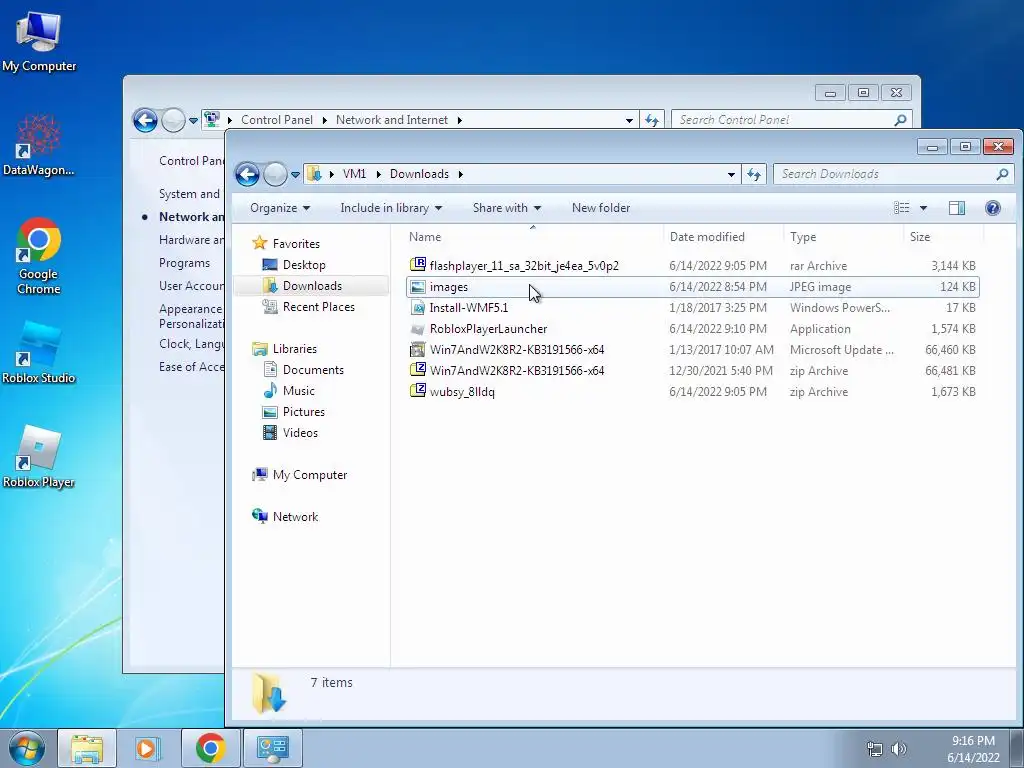Screen dimensions: 1024x768
Task: Click the change view icon
Action: [x=902, y=208]
